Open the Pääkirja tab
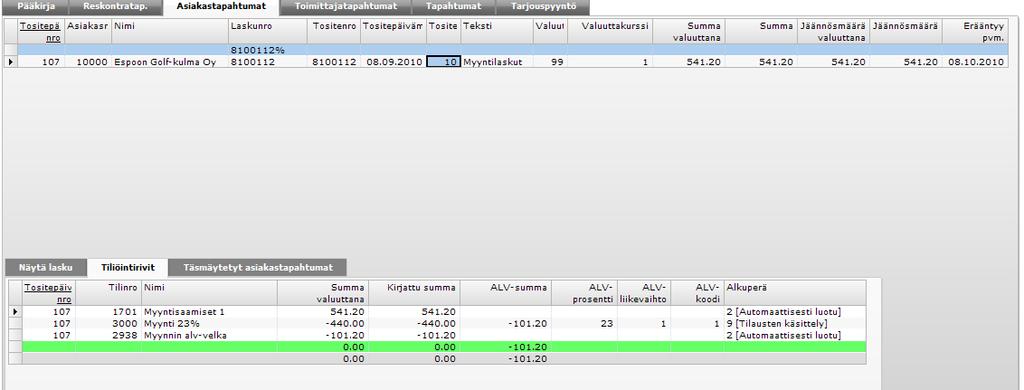This screenshot has height=390, width=1024. 35,7
